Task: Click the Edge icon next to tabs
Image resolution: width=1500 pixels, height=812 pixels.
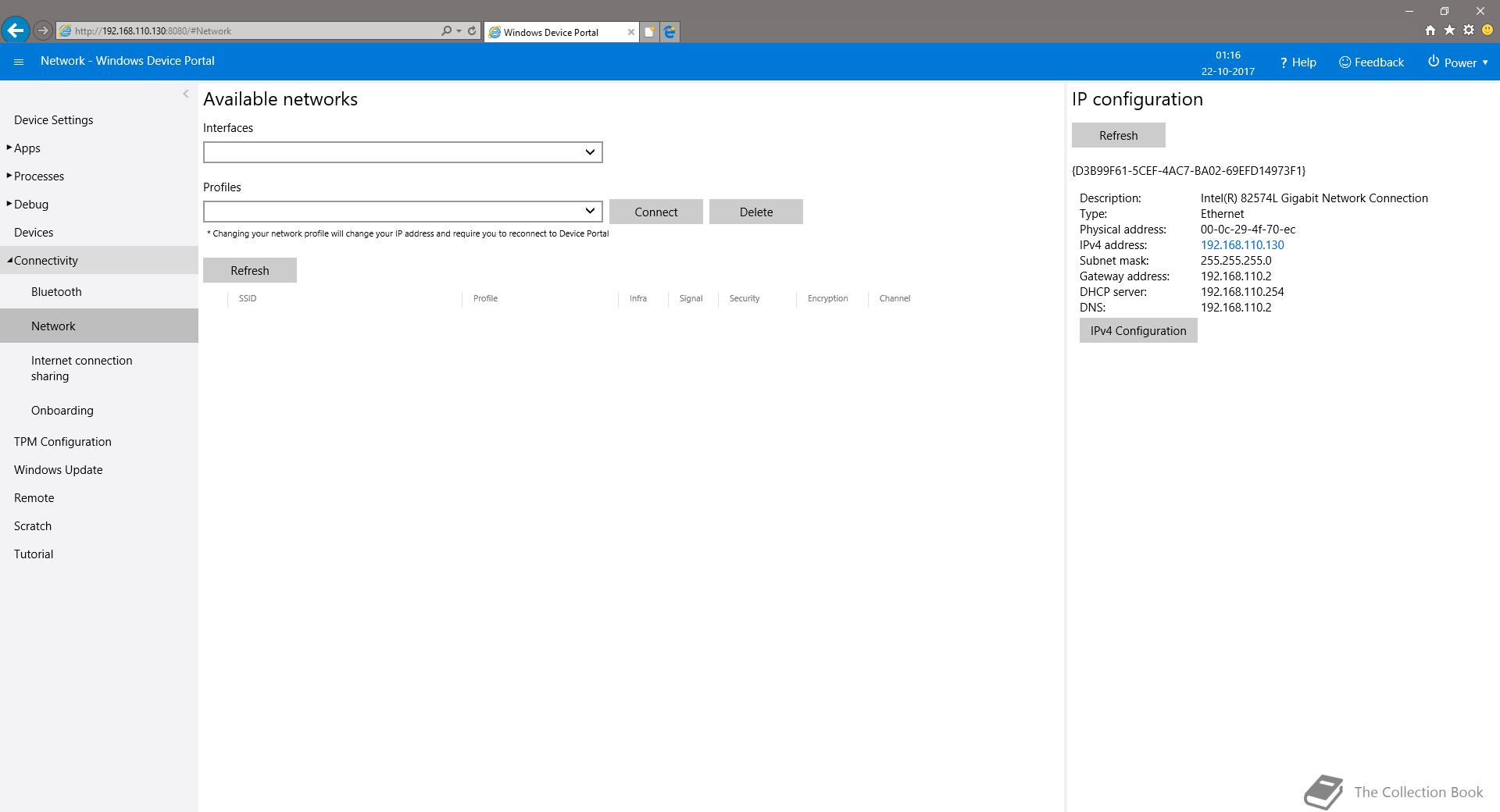Action: point(670,32)
